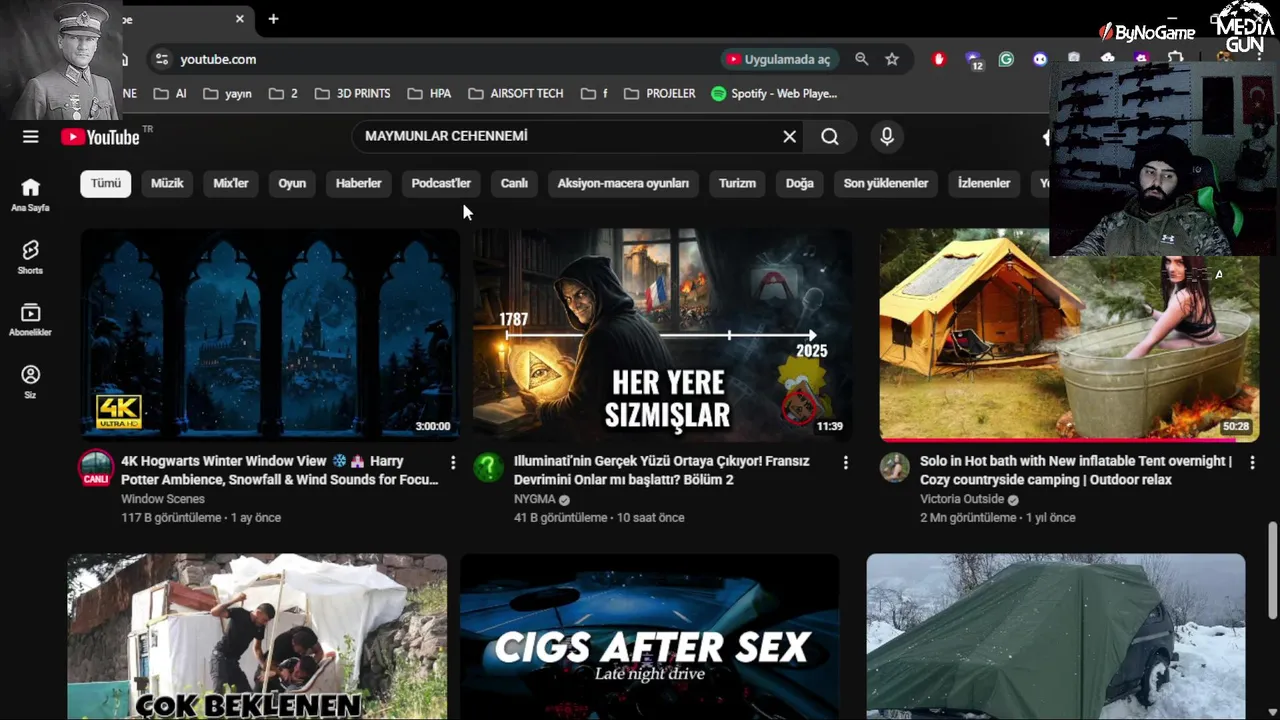This screenshot has width=1280, height=720.
Task: Open a new browser tab
Action: click(x=273, y=19)
